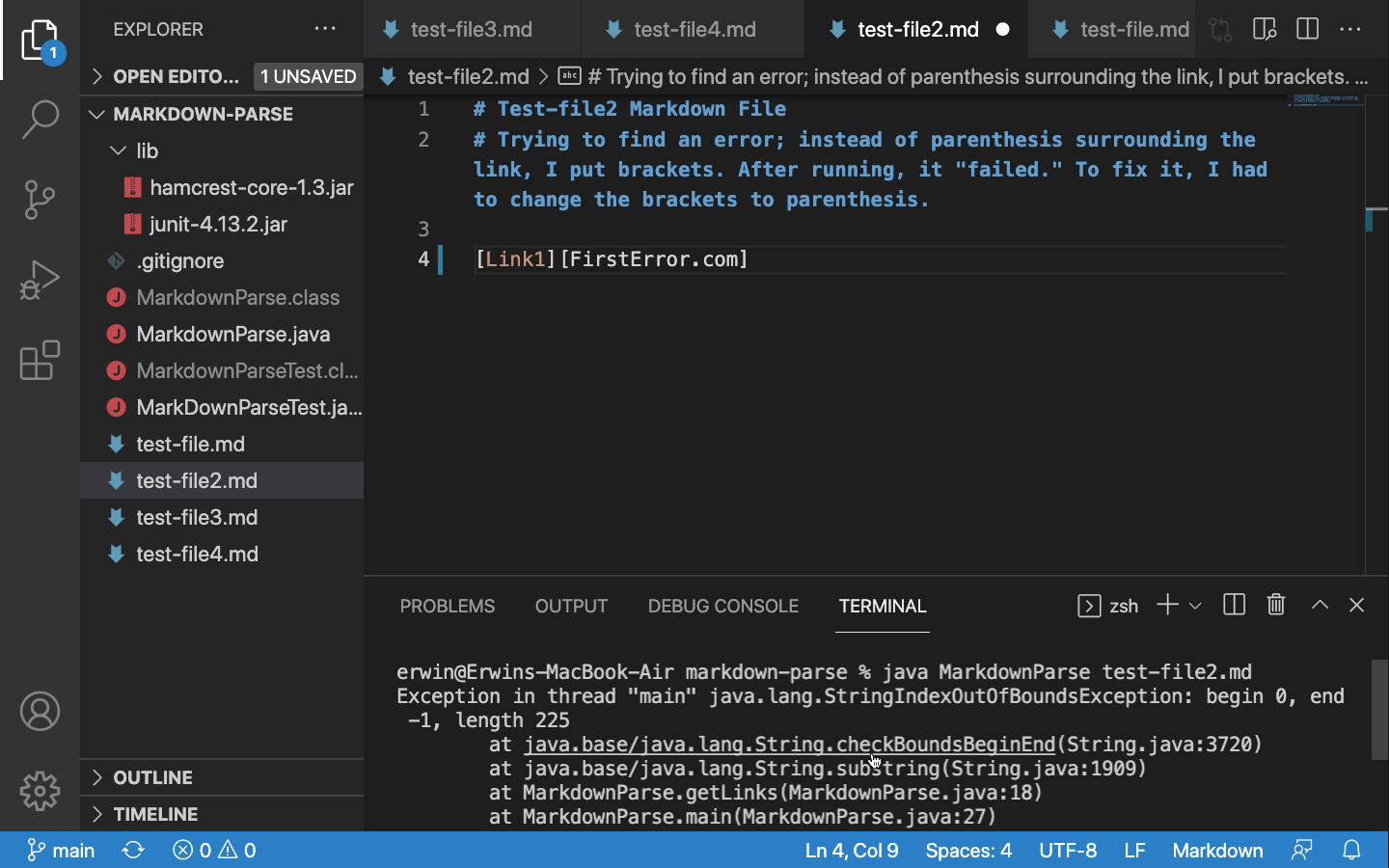The width and height of the screenshot is (1389, 868).
Task: Click the editor minimap preview
Action: [1326, 99]
